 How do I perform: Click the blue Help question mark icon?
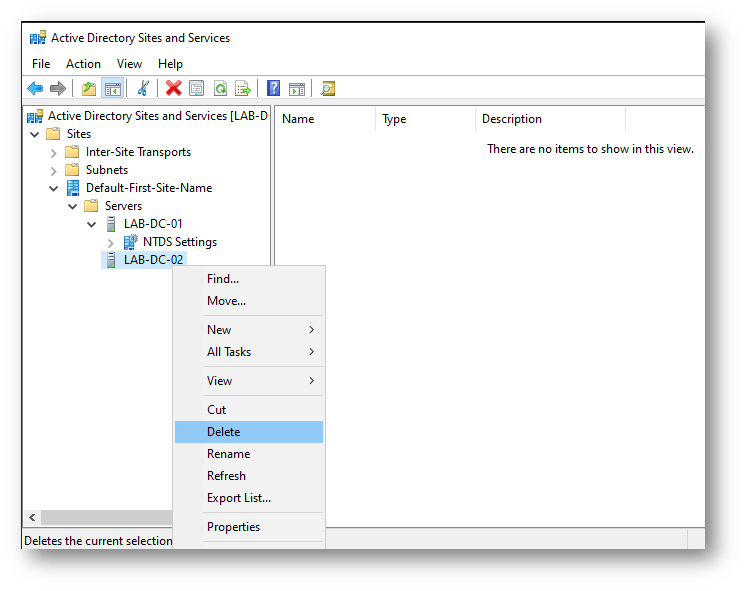coord(273,88)
